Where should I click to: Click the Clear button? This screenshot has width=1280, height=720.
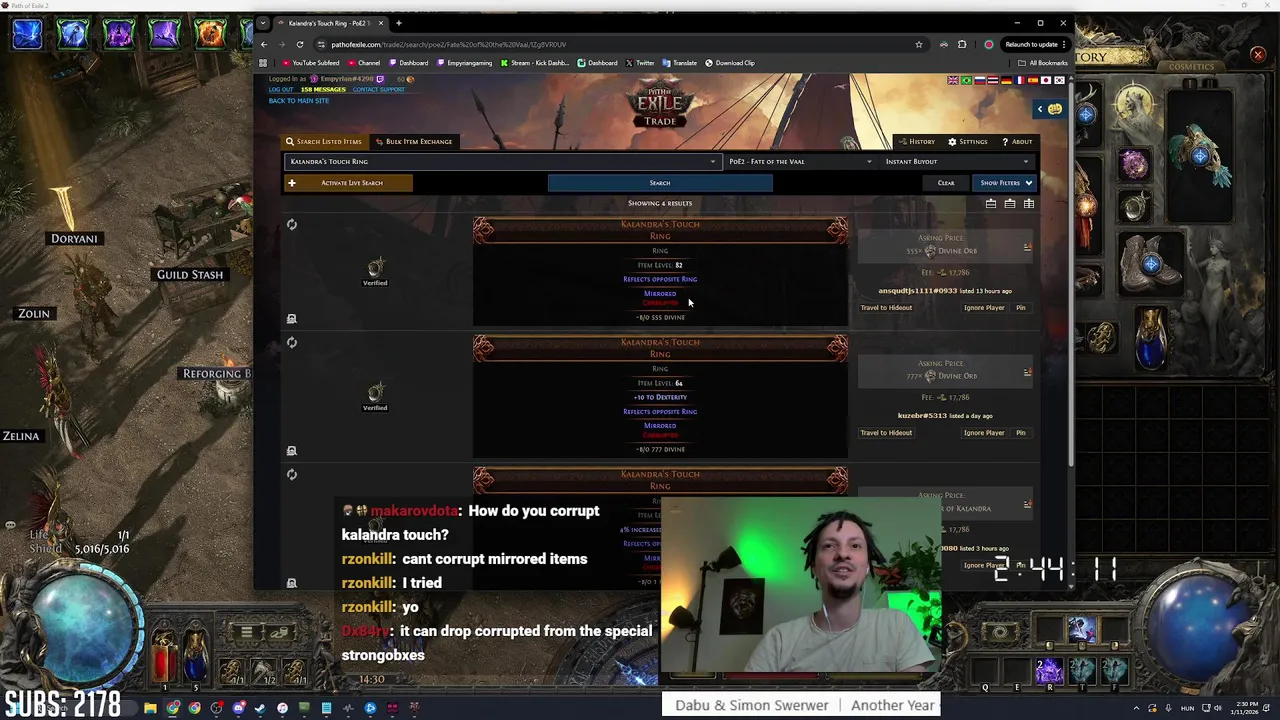coord(946,183)
